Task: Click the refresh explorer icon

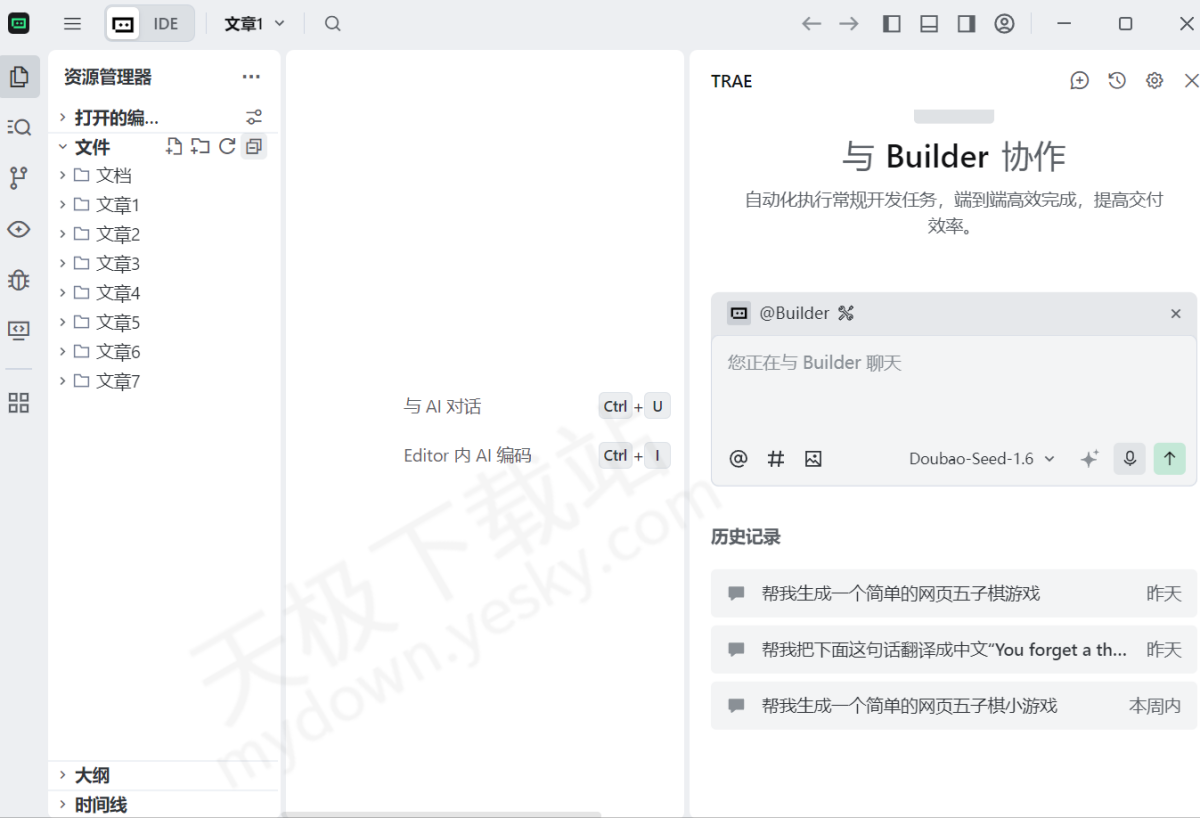Action: click(x=227, y=147)
